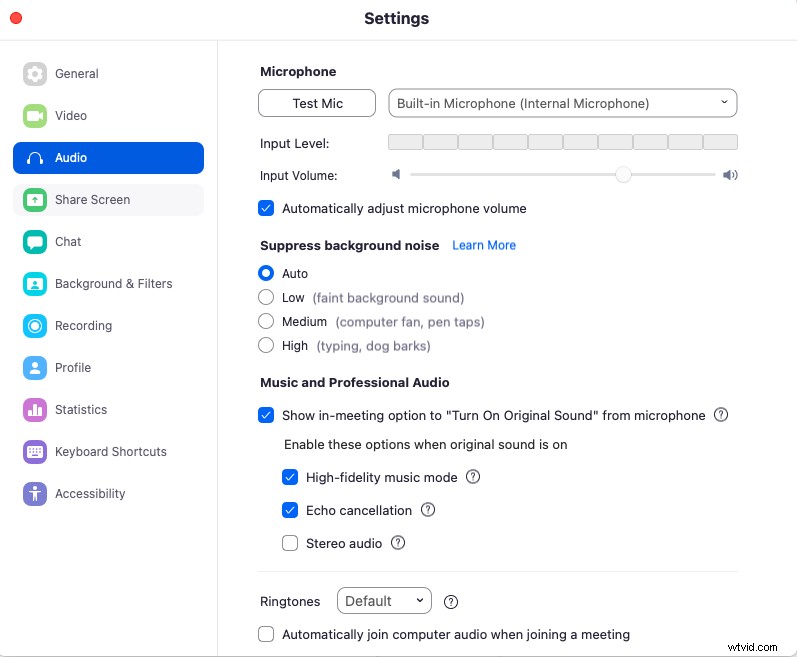Click the Accessibility figure icon

35,494
